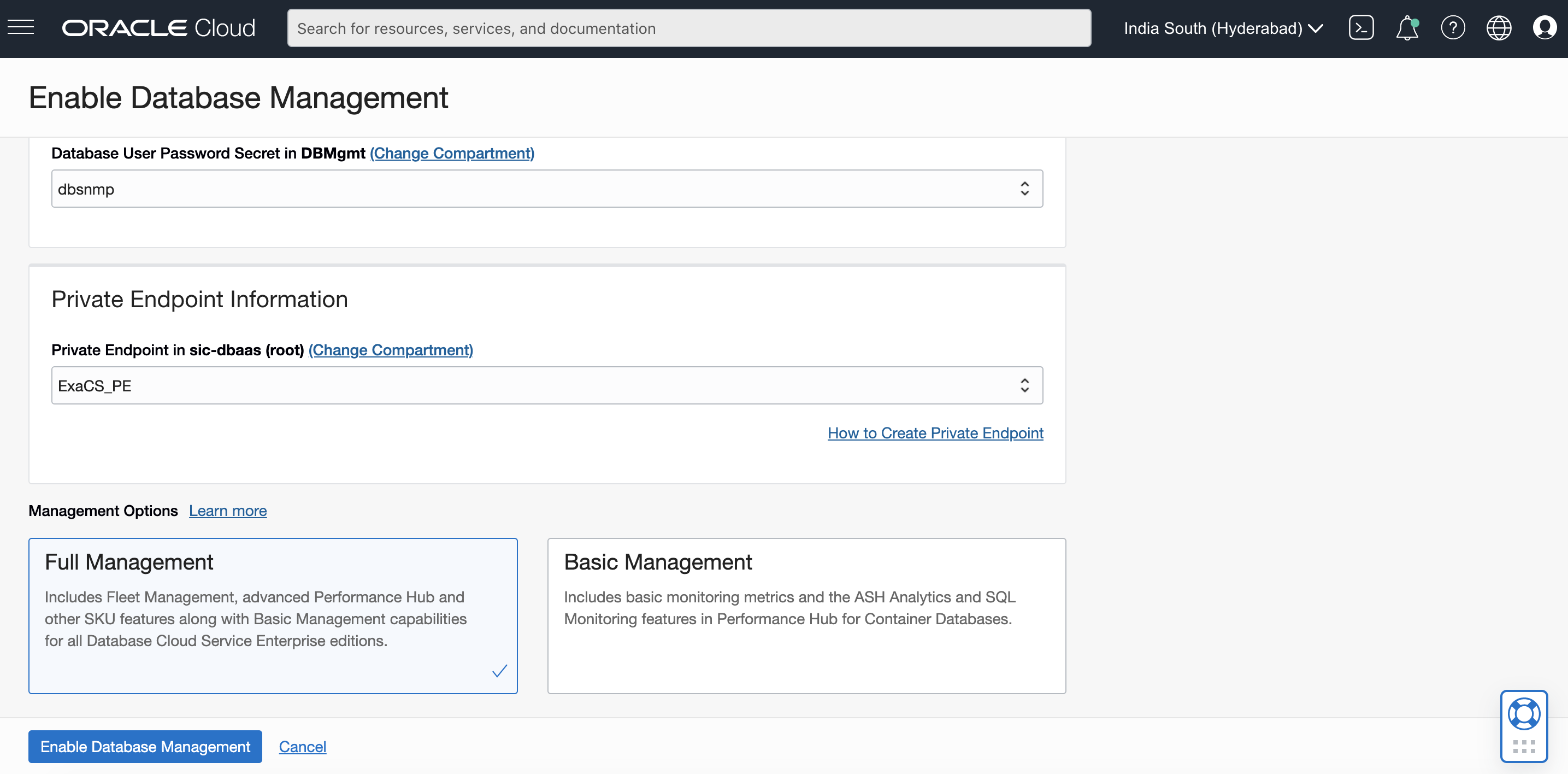Click the Oracle Cloud logo
This screenshot has height=774, width=1568.
[x=158, y=28]
